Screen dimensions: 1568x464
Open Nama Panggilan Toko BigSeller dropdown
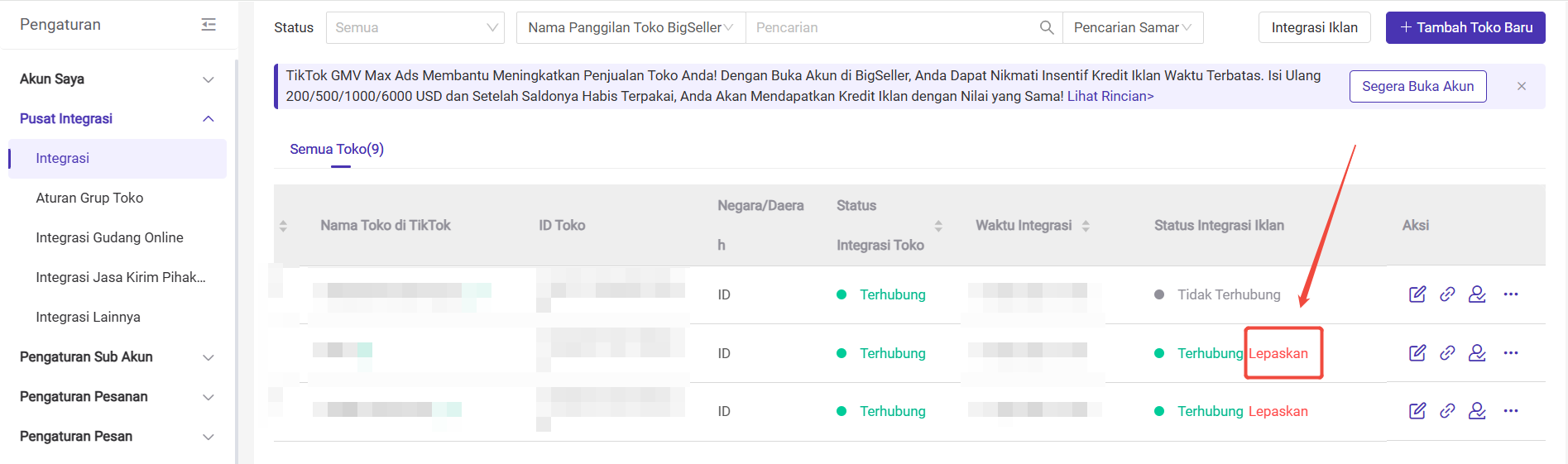coord(631,27)
